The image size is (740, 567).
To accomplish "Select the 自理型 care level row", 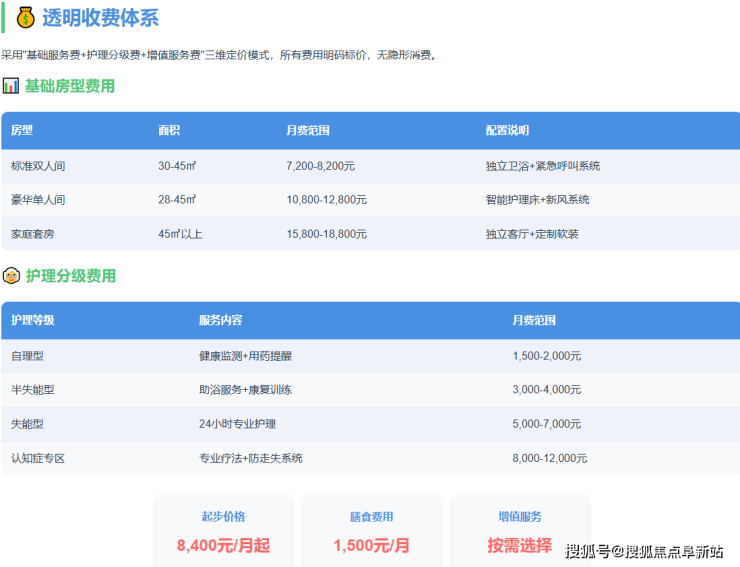I will pos(27,356).
